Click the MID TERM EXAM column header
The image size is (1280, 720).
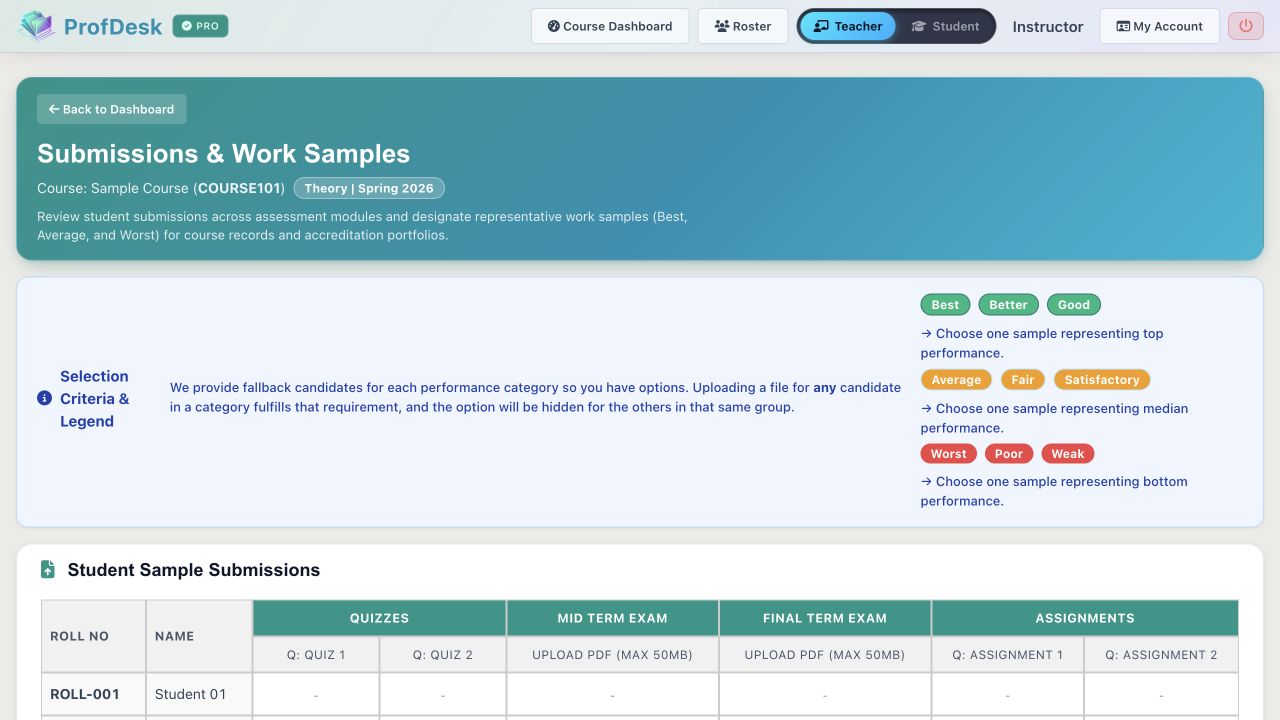coord(612,618)
